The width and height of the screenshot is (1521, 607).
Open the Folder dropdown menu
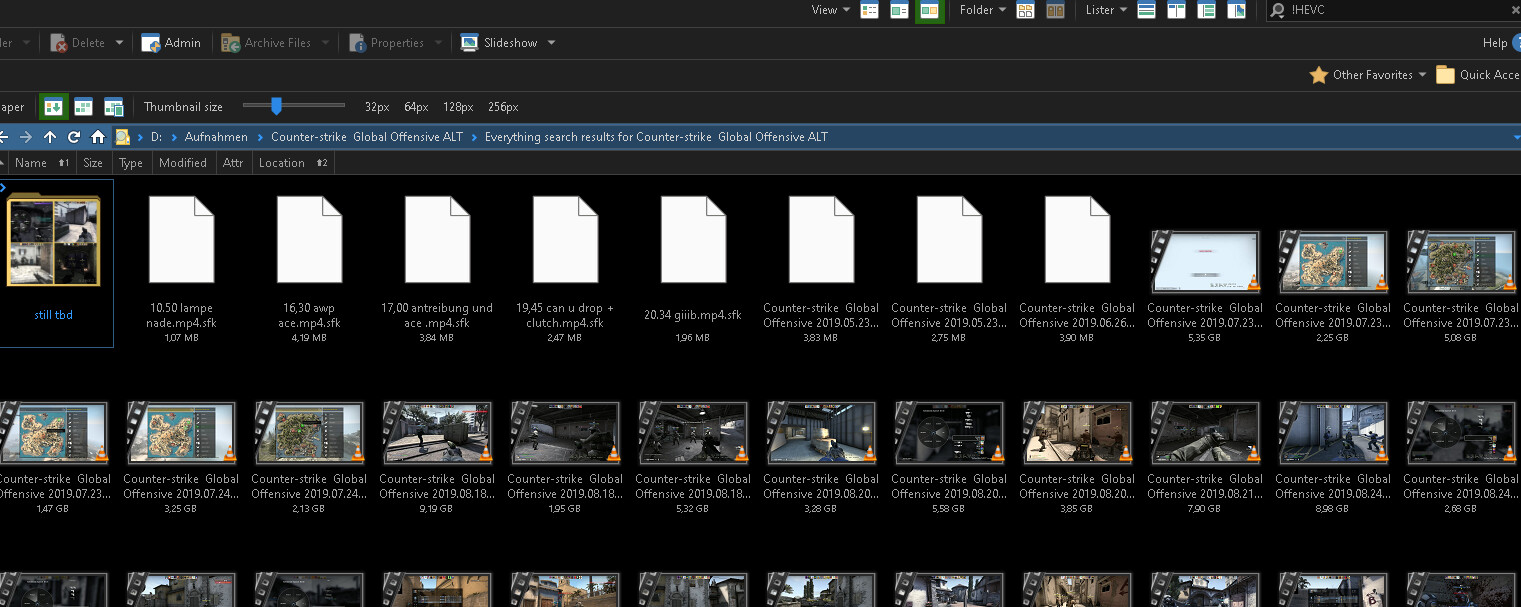point(983,10)
